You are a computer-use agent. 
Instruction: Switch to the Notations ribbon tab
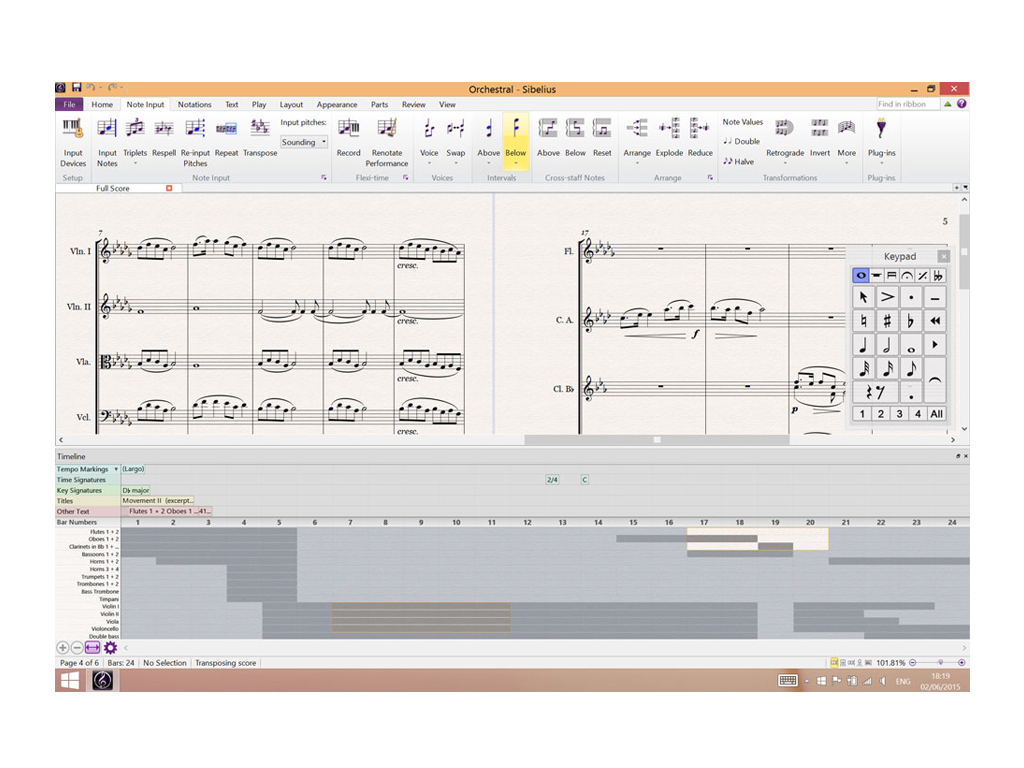click(194, 104)
